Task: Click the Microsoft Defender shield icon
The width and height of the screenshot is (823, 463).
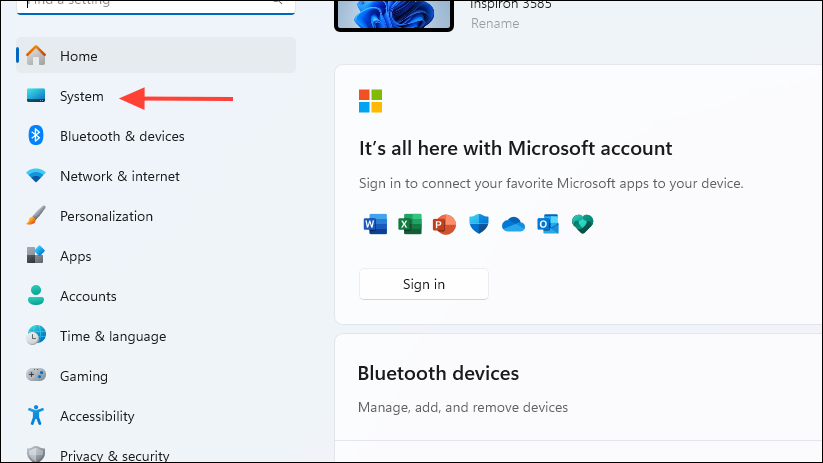Action: pyautogui.click(x=479, y=224)
